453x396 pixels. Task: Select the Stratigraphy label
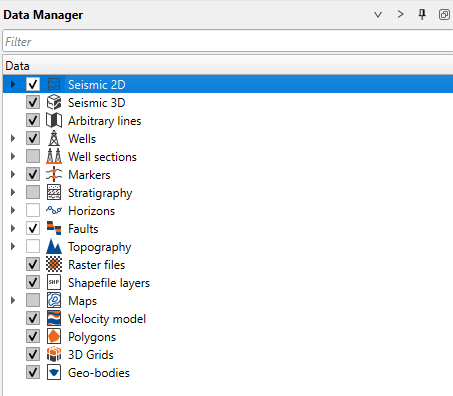[x=100, y=193]
